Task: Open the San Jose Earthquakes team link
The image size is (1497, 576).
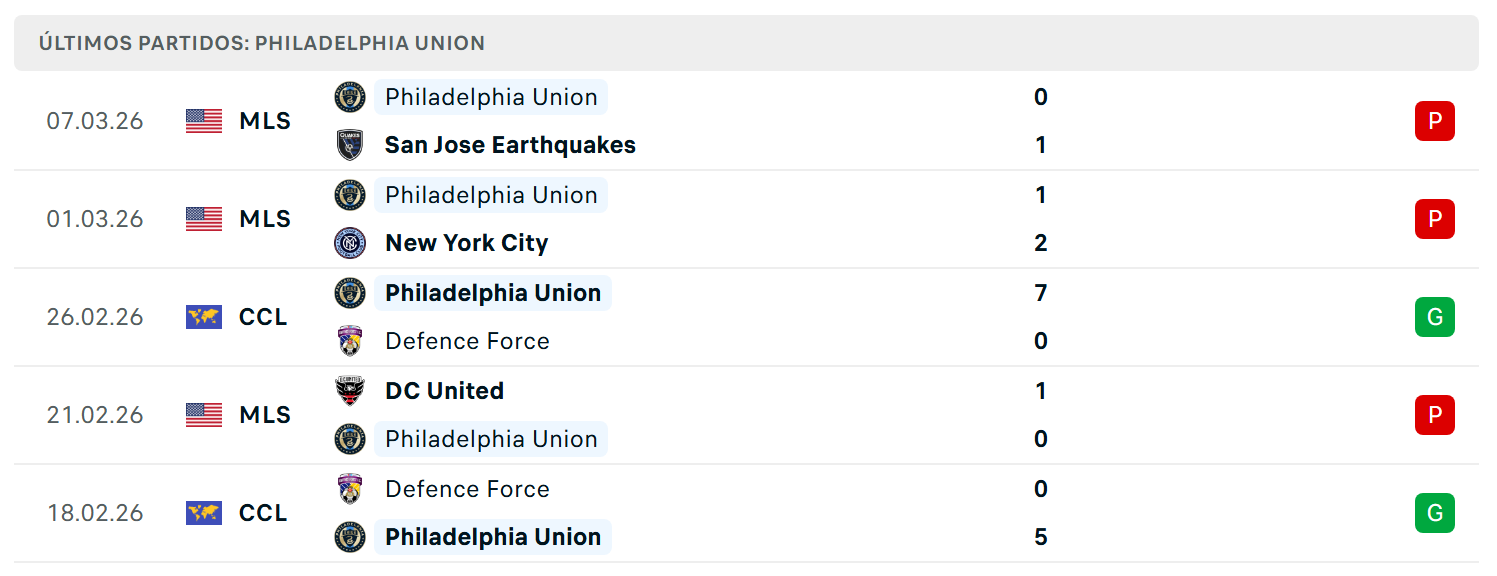Action: (510, 145)
